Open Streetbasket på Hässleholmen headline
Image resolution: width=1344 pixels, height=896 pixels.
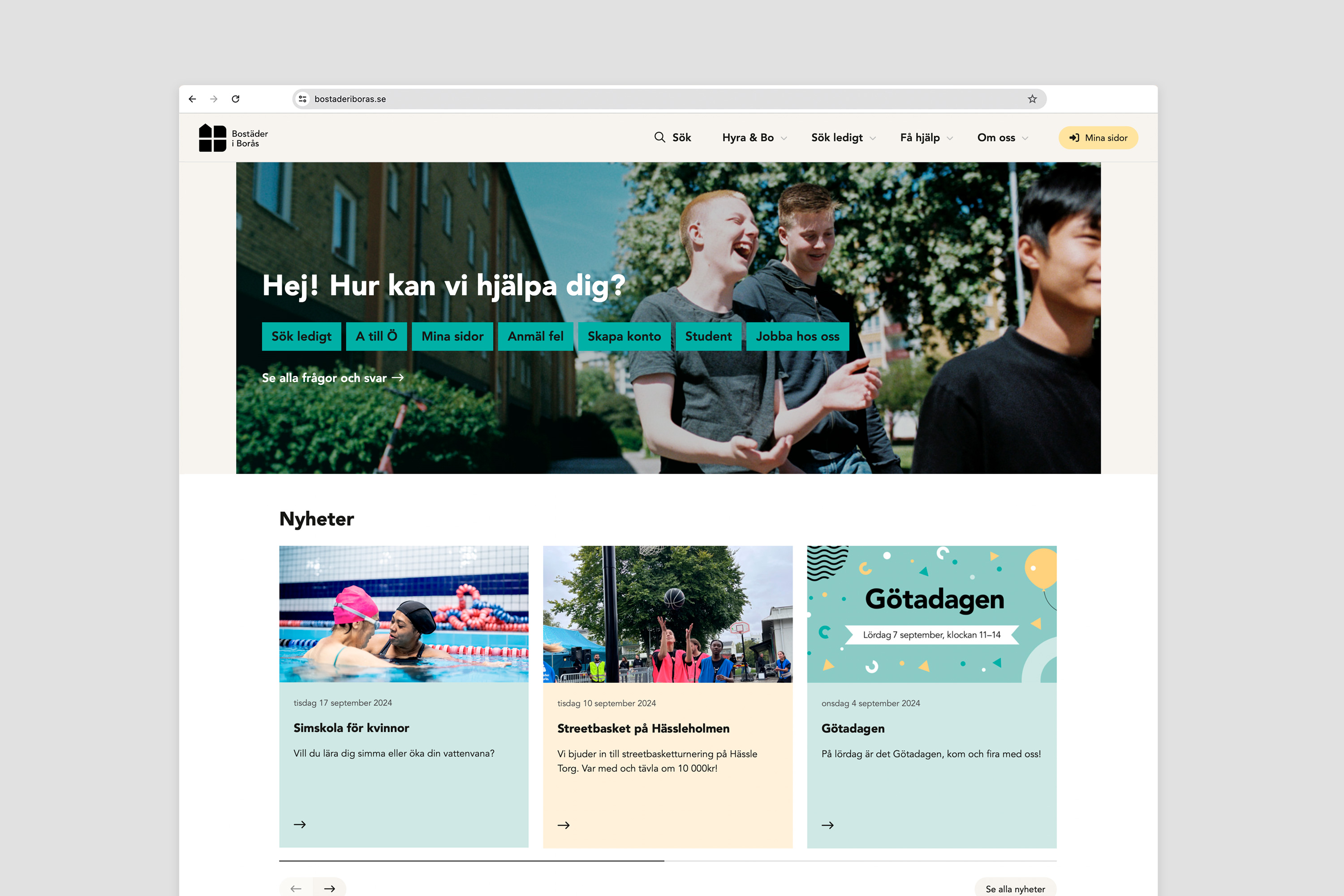(x=643, y=728)
